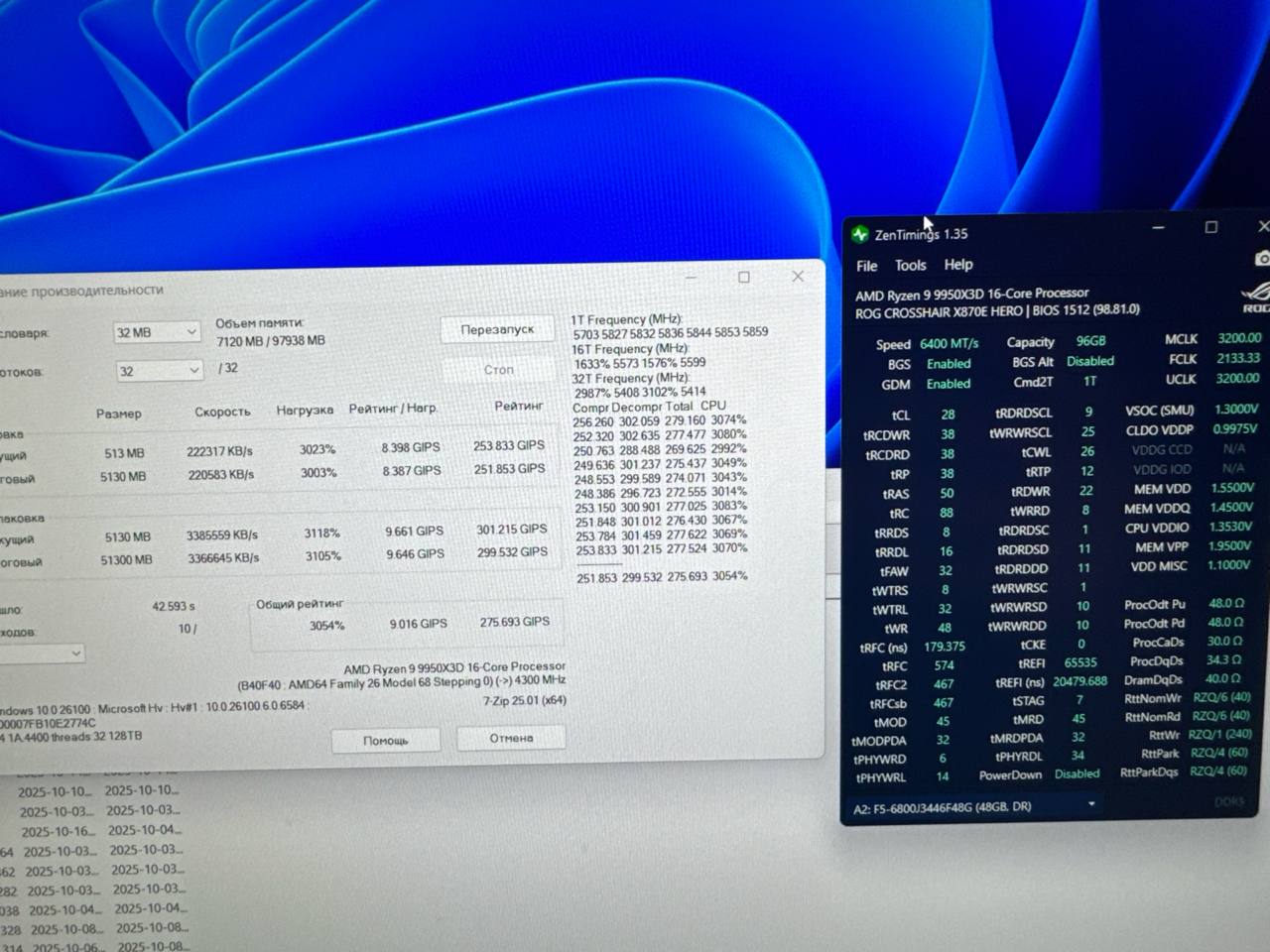Screen dimensions: 1270x952
Task: Select the 6400 MT/s speed value
Action: [949, 344]
